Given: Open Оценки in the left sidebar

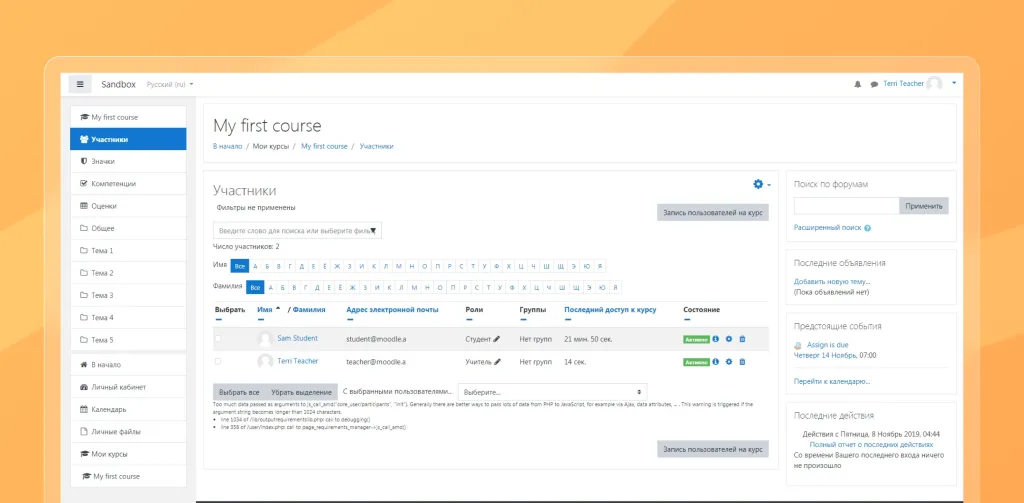Looking at the screenshot, I should [104, 206].
